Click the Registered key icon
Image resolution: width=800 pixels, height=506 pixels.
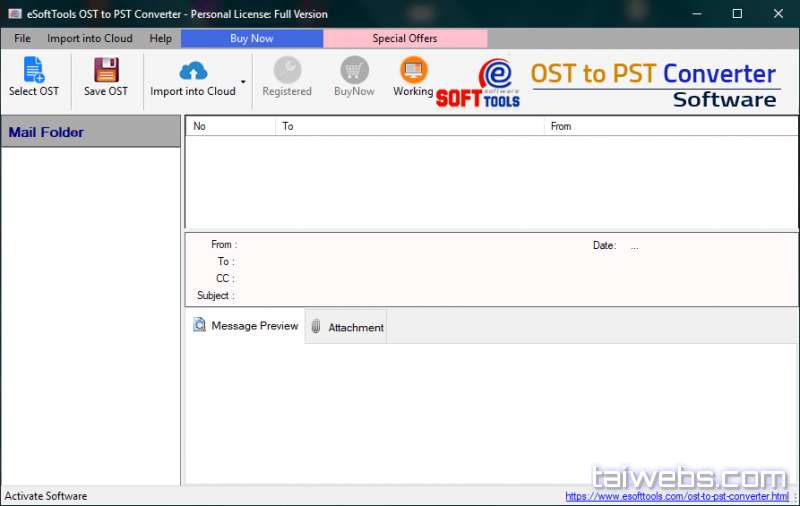(x=287, y=70)
